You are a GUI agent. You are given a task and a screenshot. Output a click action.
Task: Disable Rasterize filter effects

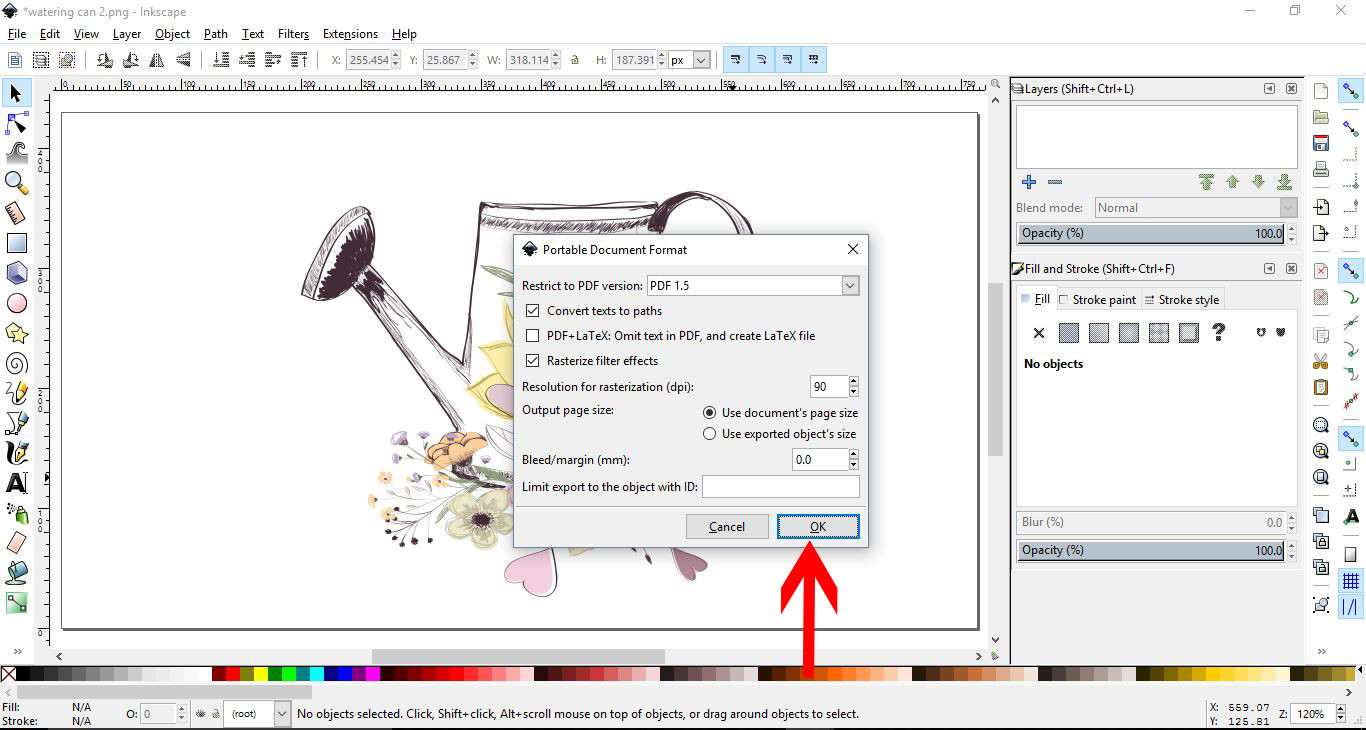[532, 360]
